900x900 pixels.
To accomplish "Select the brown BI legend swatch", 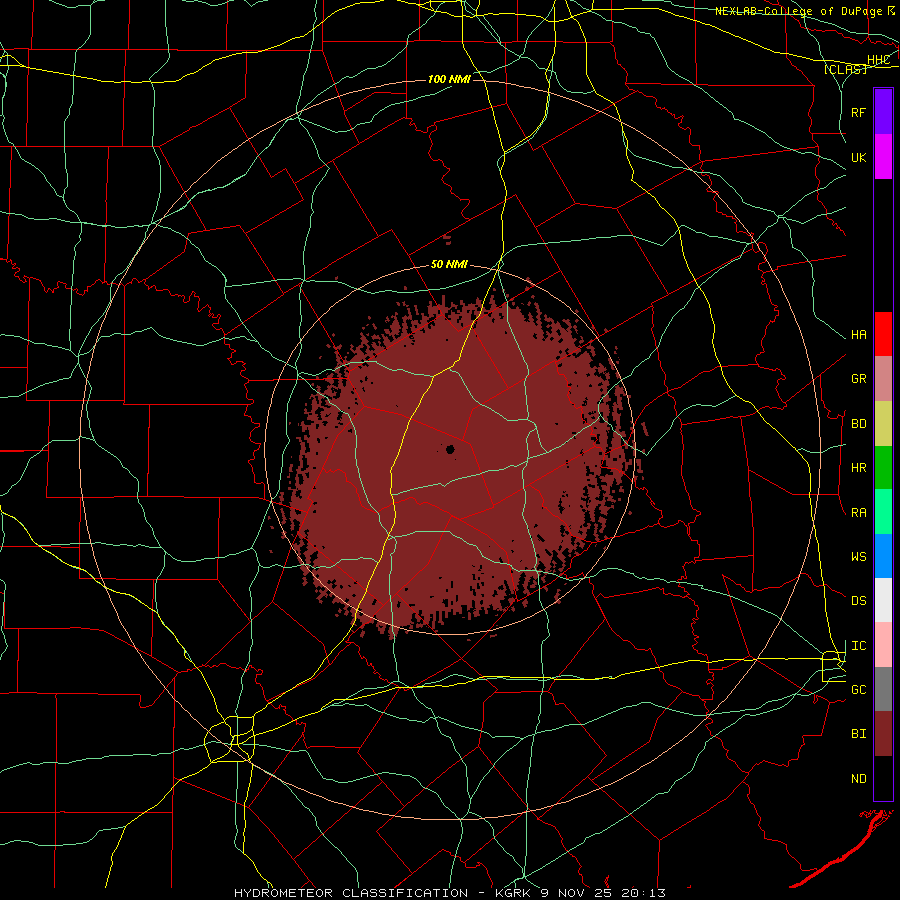I will [883, 734].
